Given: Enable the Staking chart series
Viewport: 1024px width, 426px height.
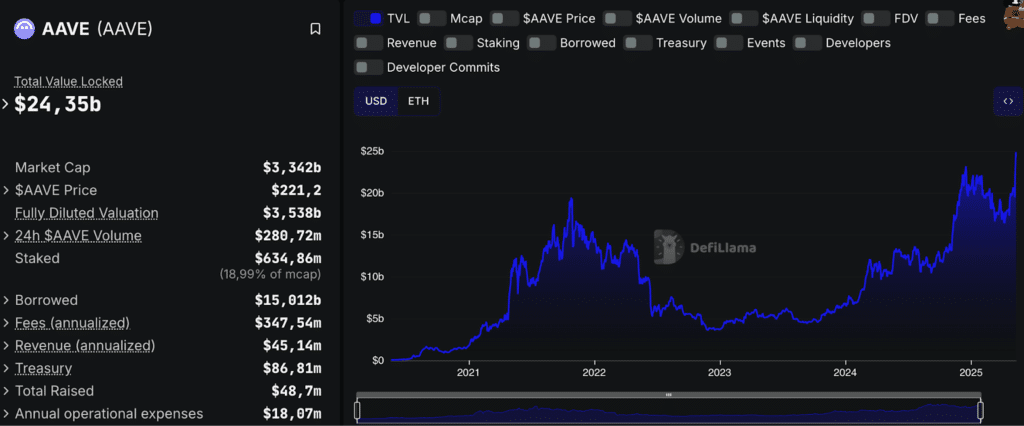Looking at the screenshot, I should tap(458, 43).
